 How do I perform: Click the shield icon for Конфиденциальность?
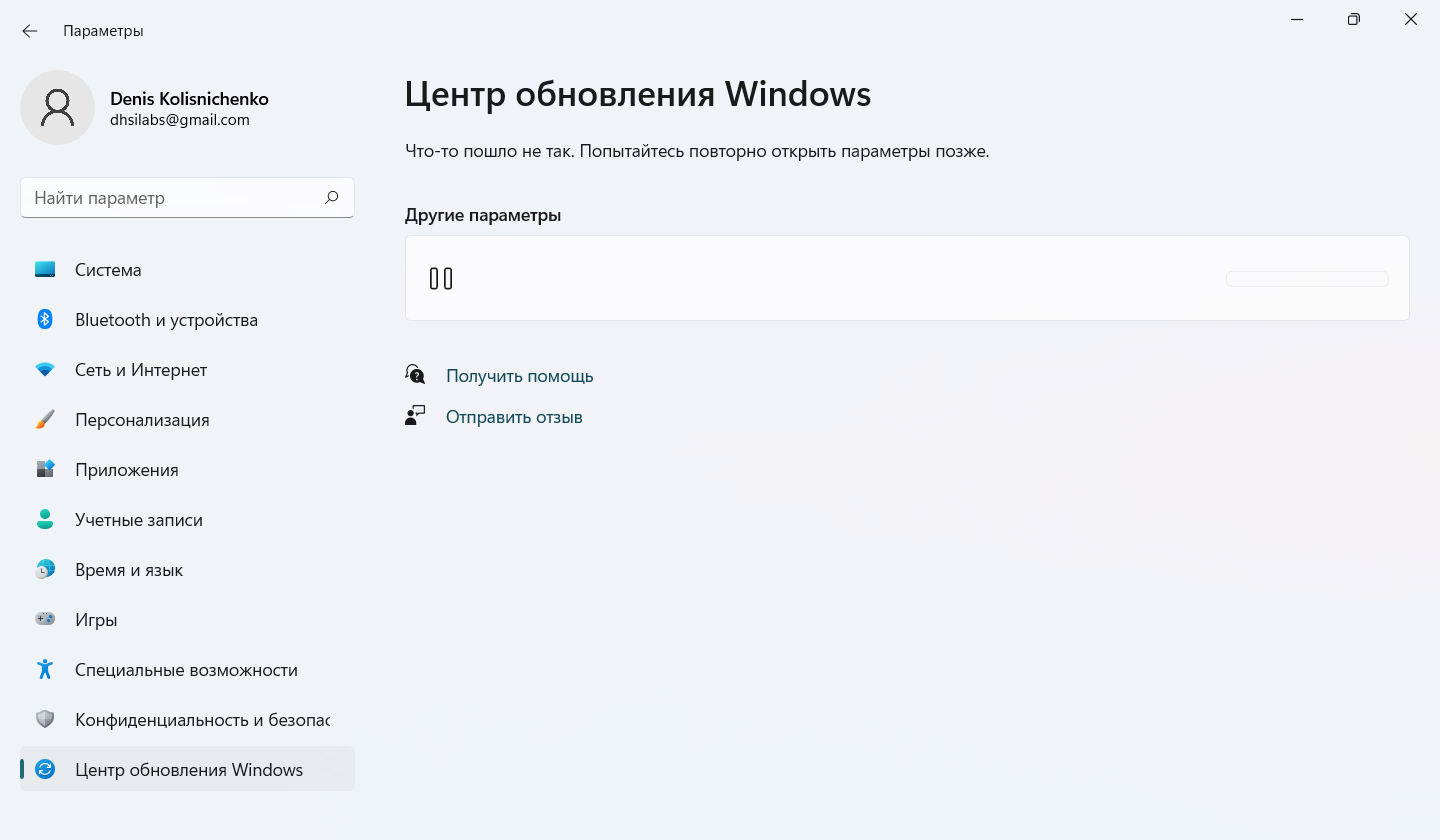coord(45,720)
